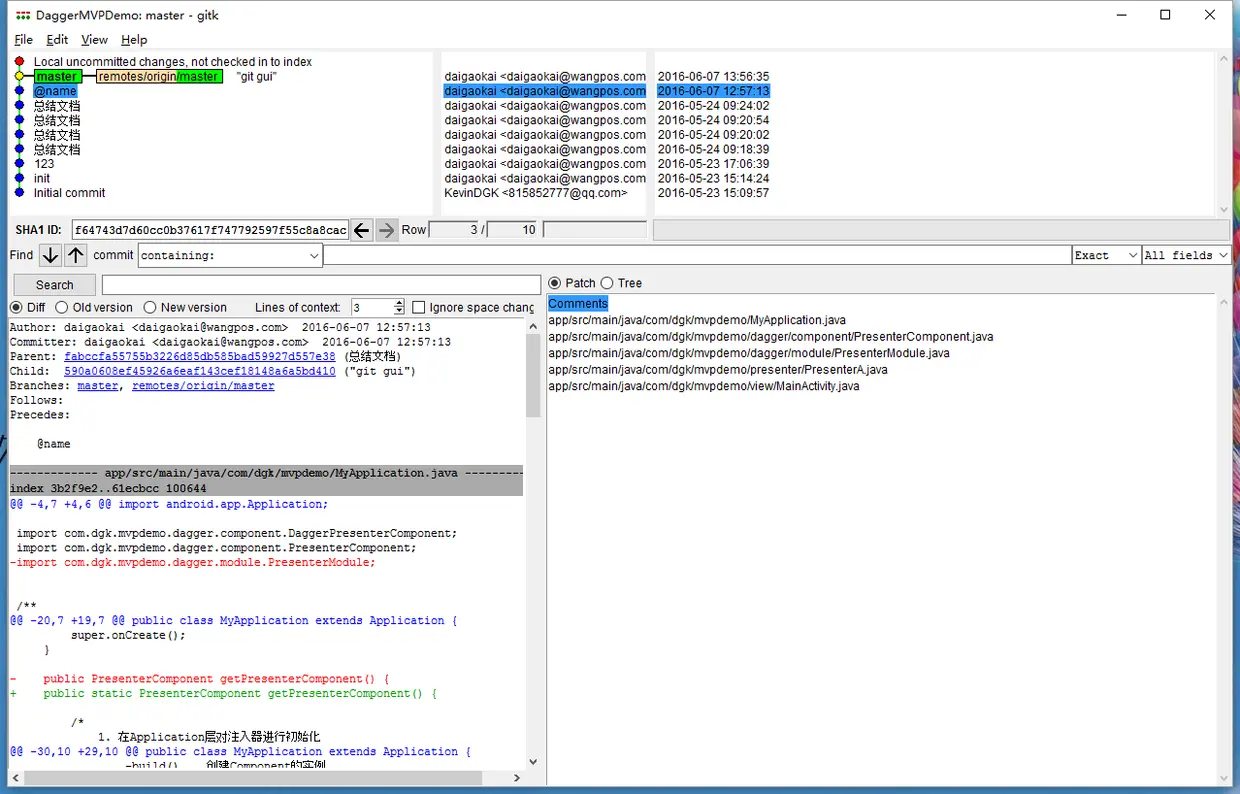Select PresenterA.java in file list

tap(718, 370)
